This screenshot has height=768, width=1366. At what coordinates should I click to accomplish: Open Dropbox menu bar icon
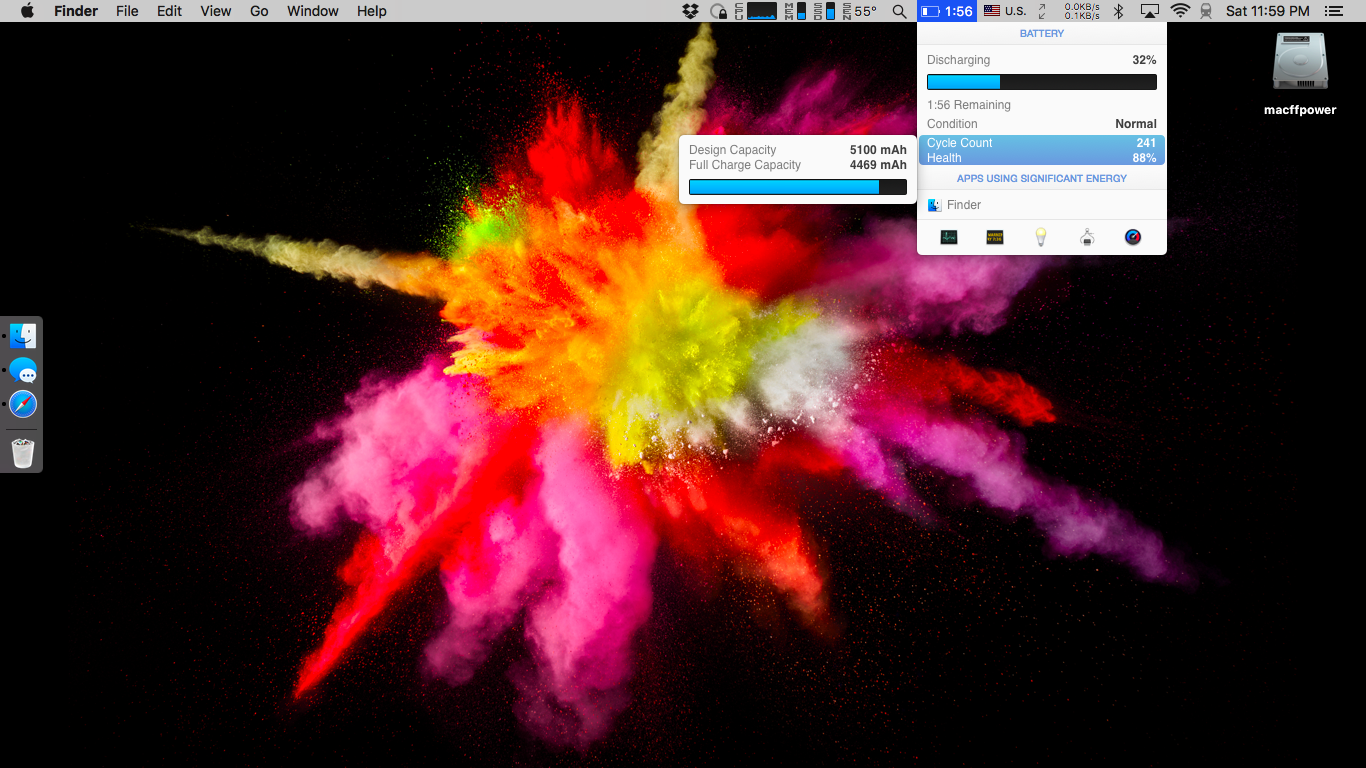pos(690,11)
